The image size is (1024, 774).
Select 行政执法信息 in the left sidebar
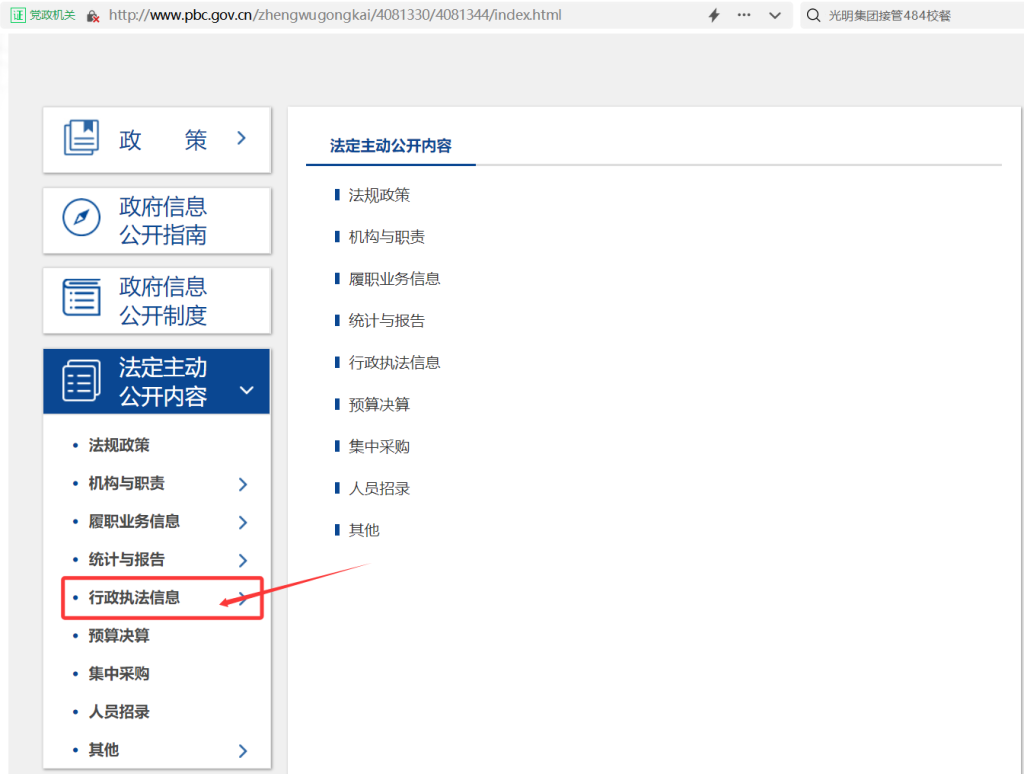[134, 598]
